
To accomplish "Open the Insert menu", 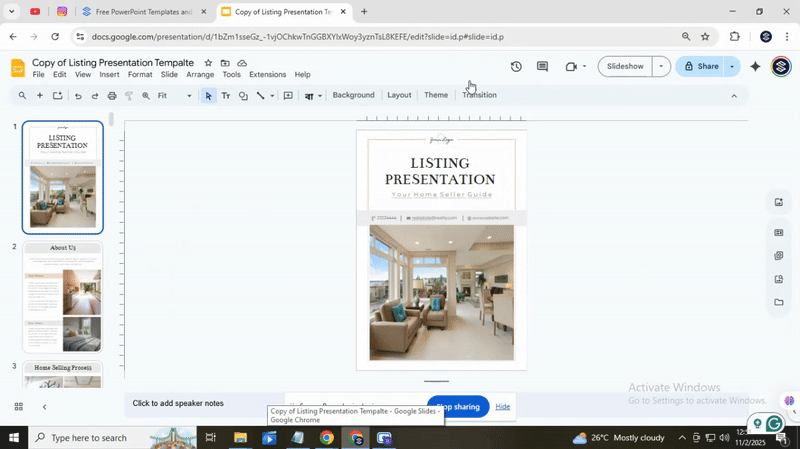I will [x=109, y=75].
